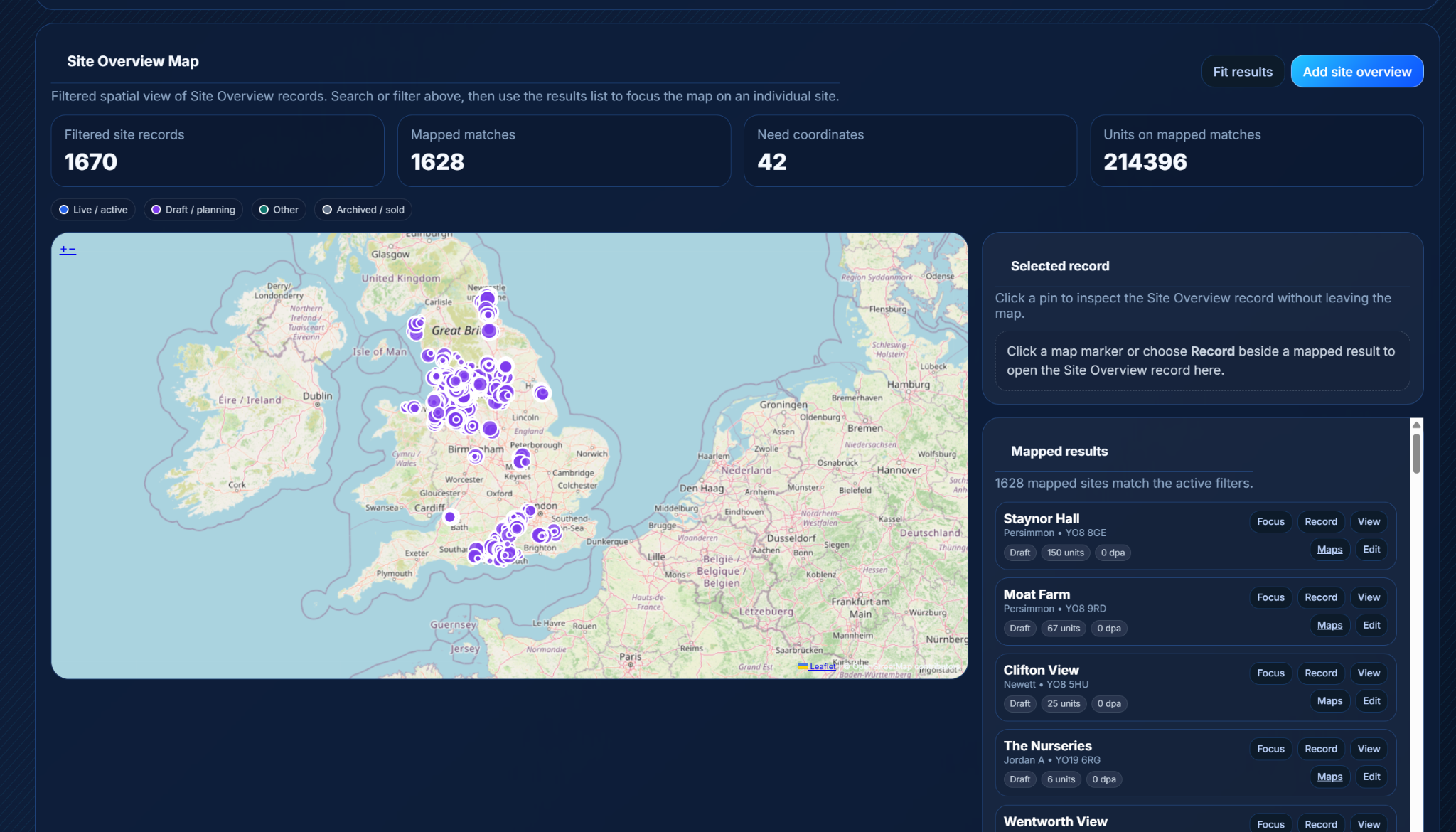Viewport: 1456px width, 832px height.
Task: View The Nurseries site
Action: tap(1369, 749)
